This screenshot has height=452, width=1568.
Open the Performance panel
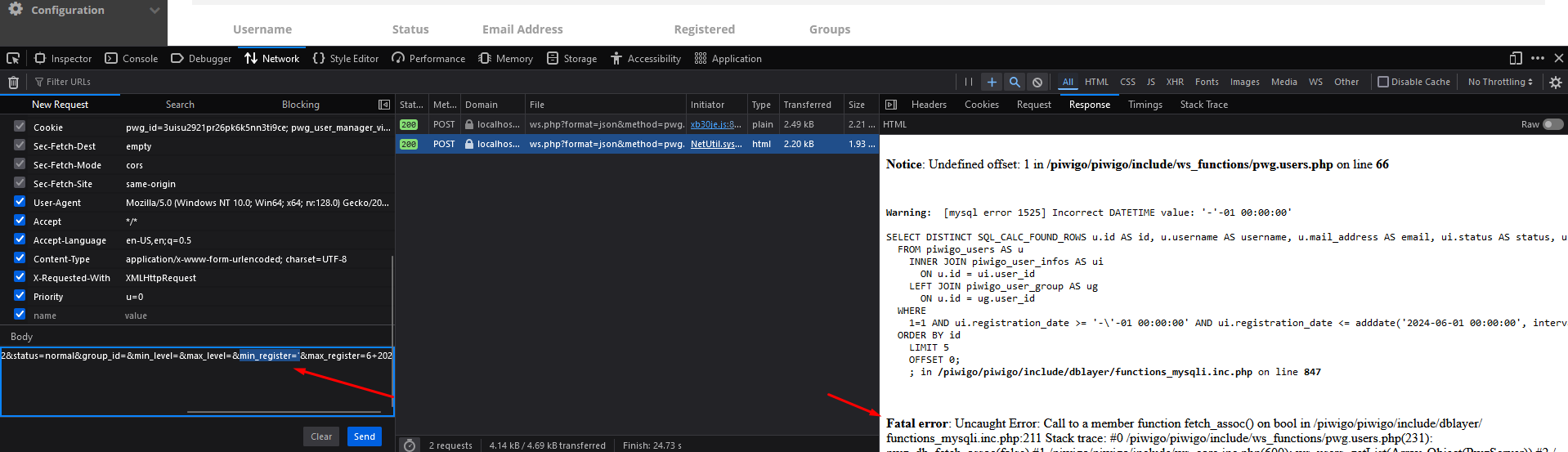coord(428,59)
